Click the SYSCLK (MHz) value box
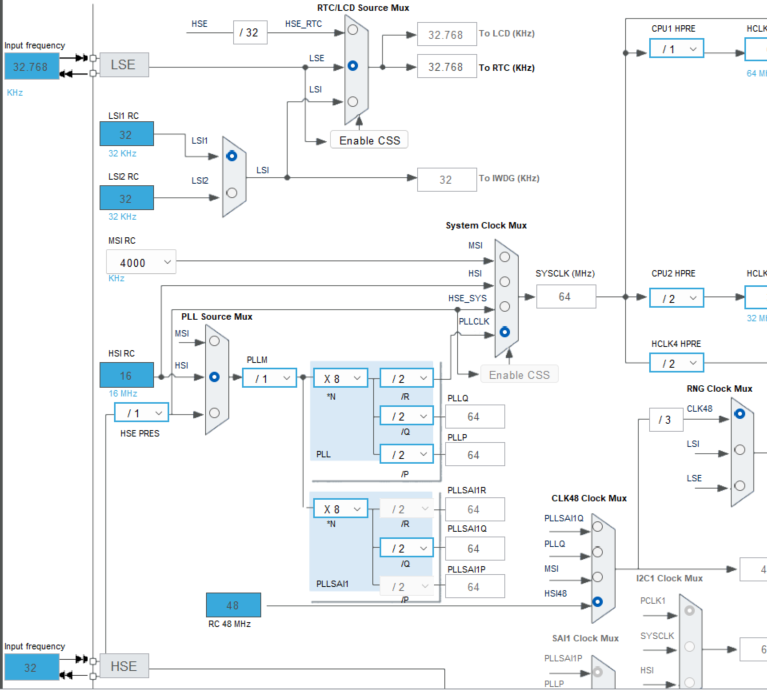Viewport: 767px width, 698px height. click(x=566, y=297)
